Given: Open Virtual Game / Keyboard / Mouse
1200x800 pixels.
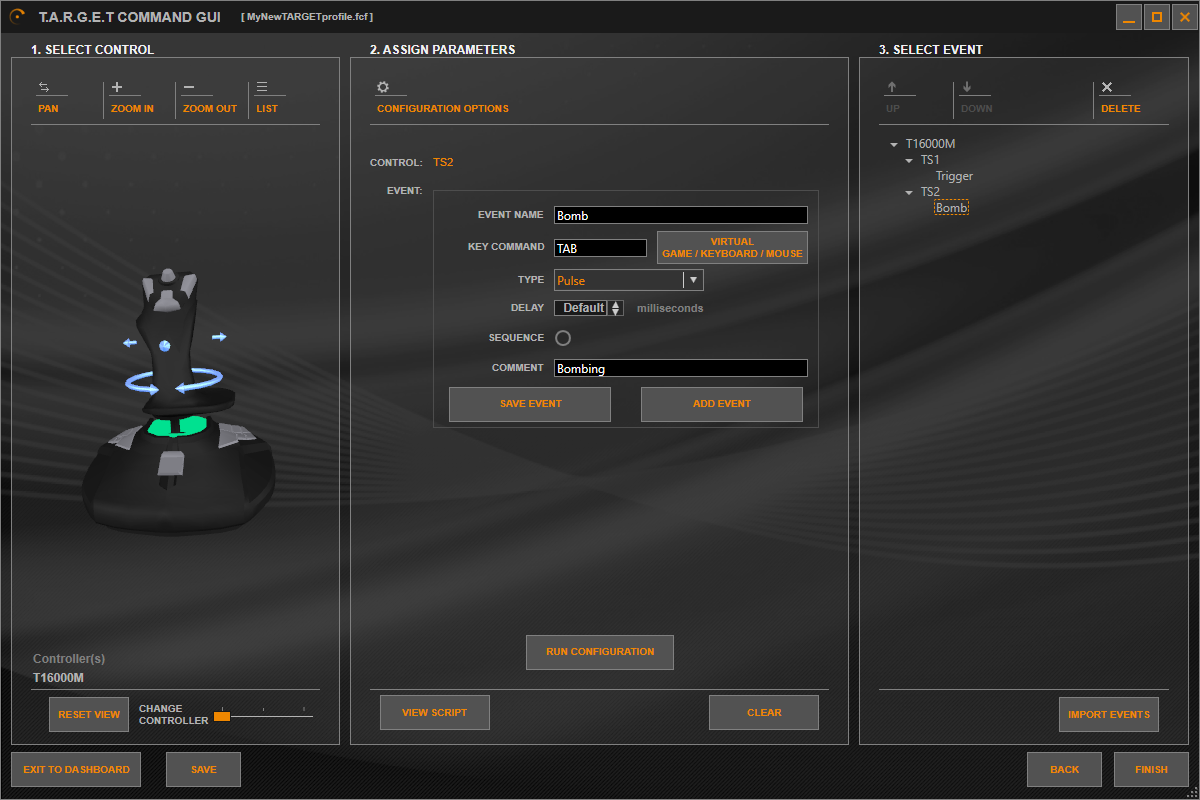Looking at the screenshot, I should coord(732,248).
